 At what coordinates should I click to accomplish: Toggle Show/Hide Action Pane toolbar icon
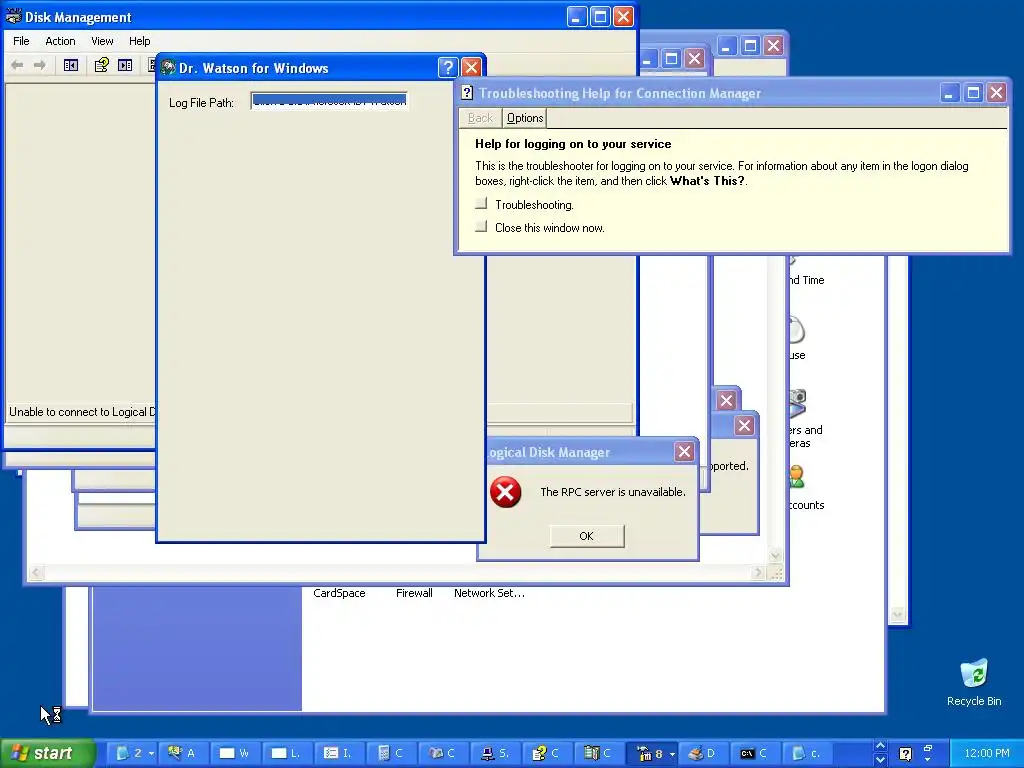(125, 65)
